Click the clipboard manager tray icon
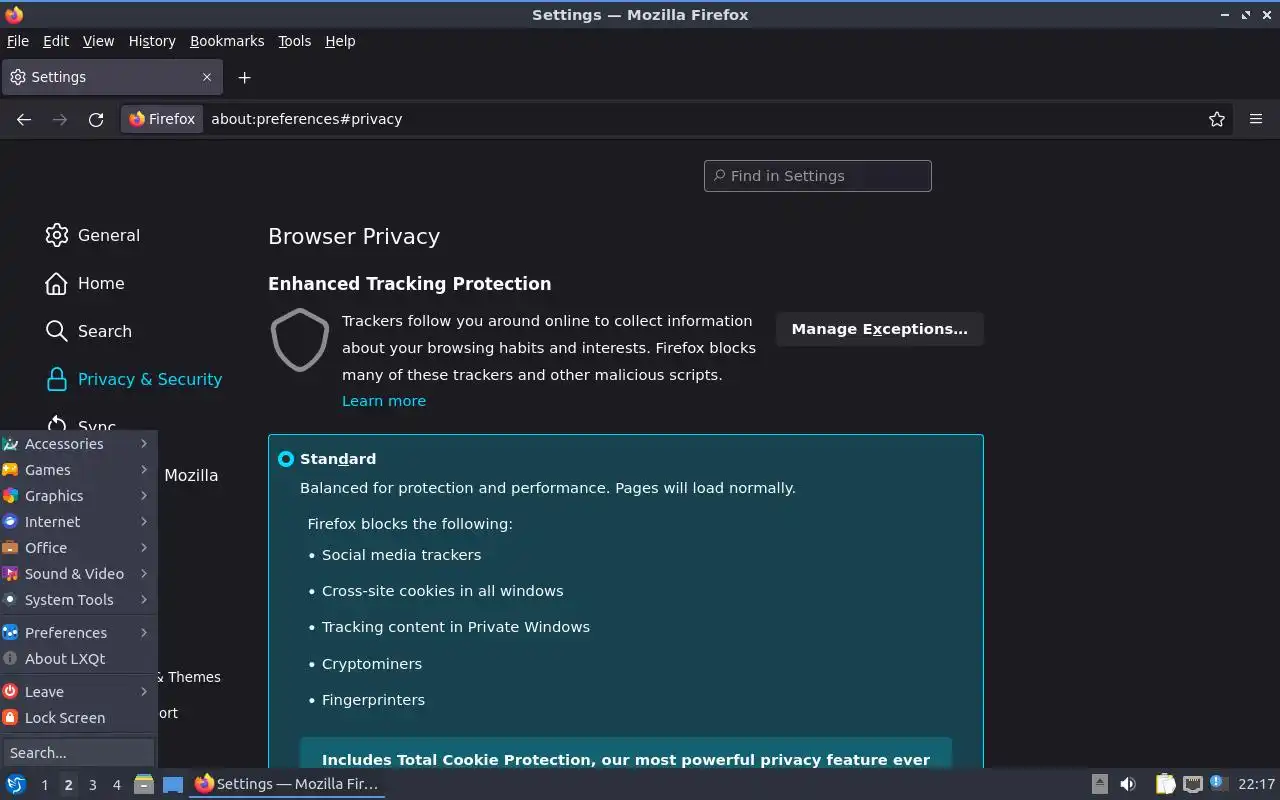Screen dimensions: 1280x800 click(1165, 784)
